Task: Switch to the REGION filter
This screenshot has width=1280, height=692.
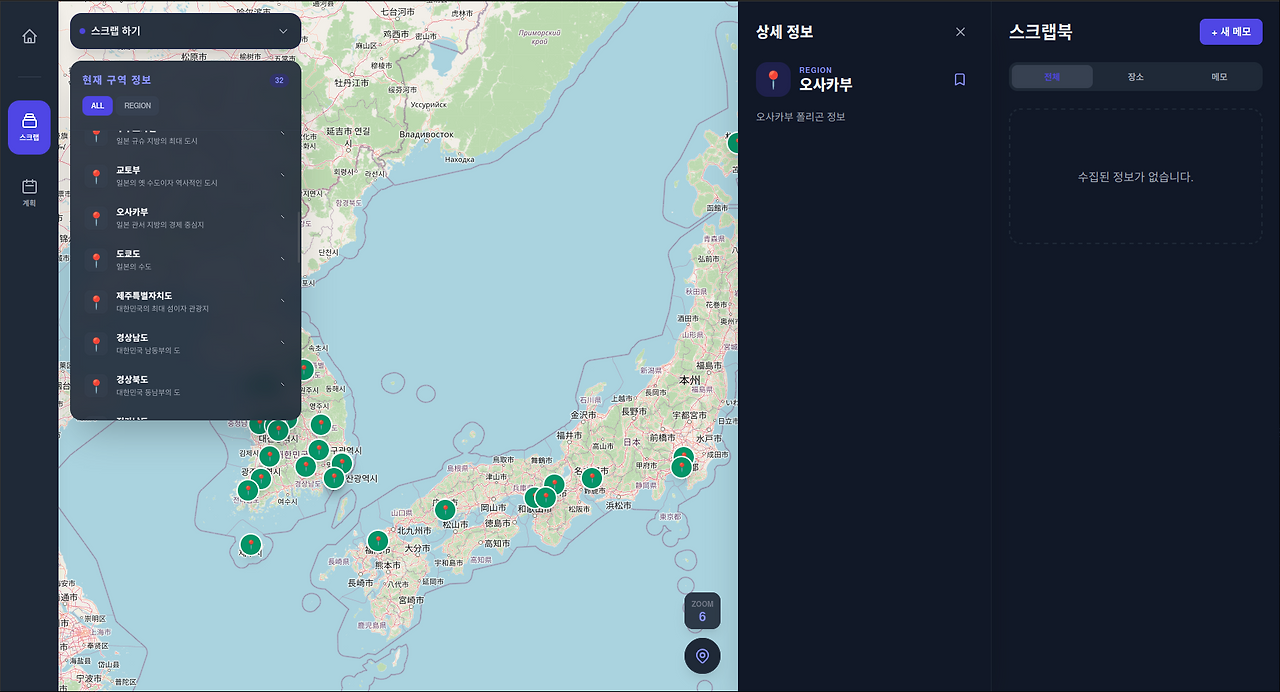Action: [x=137, y=105]
